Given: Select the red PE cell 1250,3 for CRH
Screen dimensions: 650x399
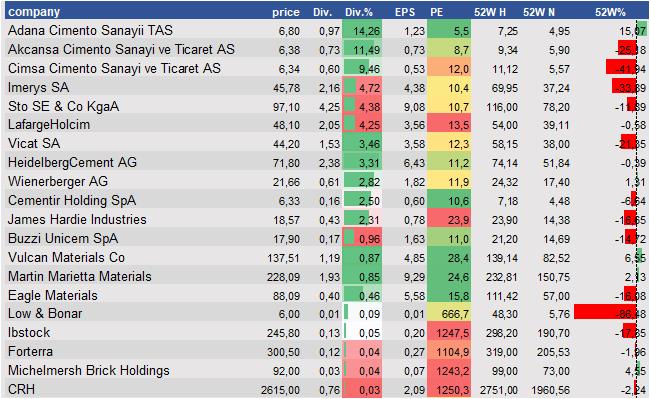Looking at the screenshot, I should (449, 389).
